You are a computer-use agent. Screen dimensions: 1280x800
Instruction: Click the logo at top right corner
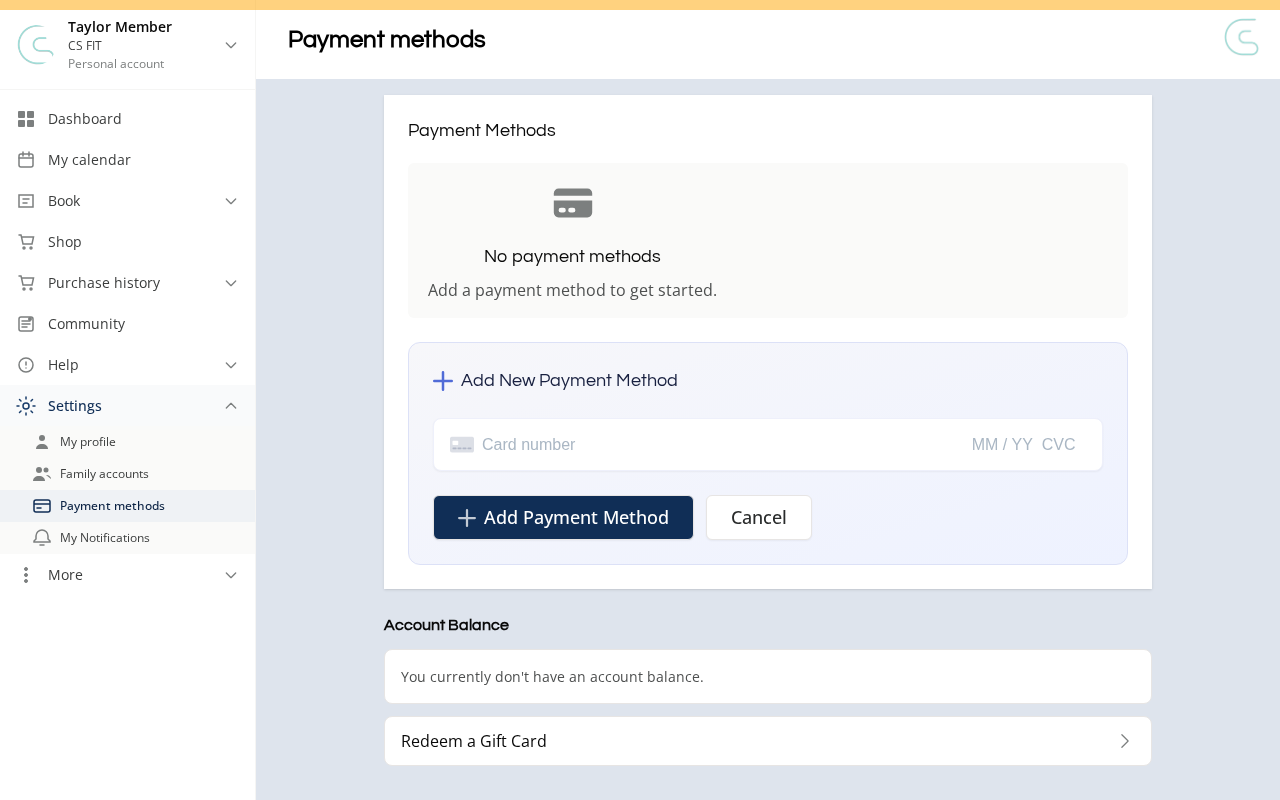click(1242, 37)
